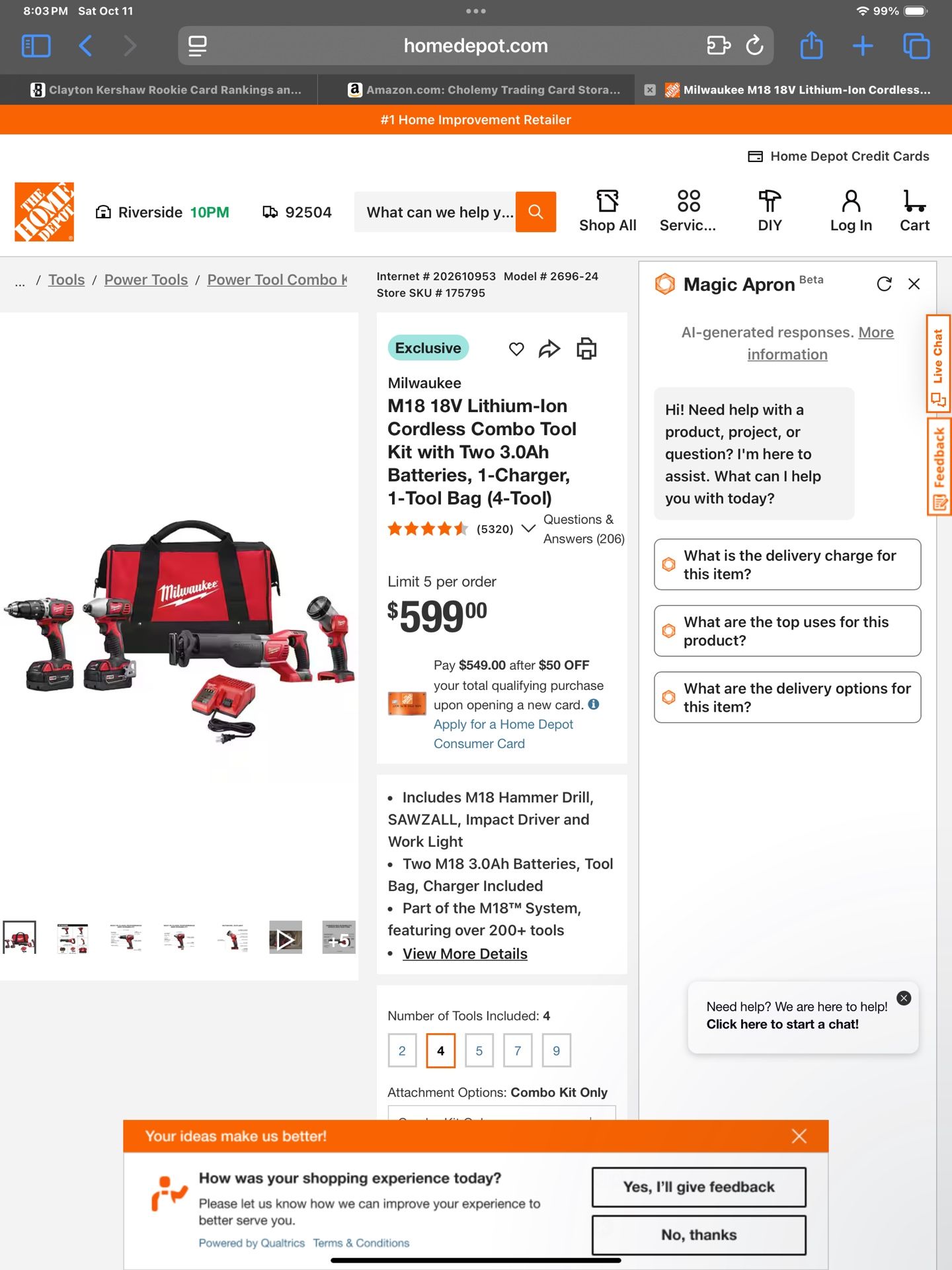
Task: Choose the 2-tool kit option
Action: [x=402, y=1050]
